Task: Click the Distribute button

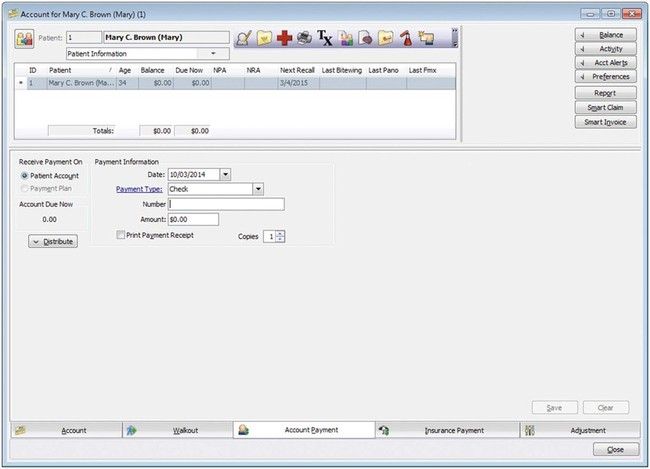Action: (53, 242)
